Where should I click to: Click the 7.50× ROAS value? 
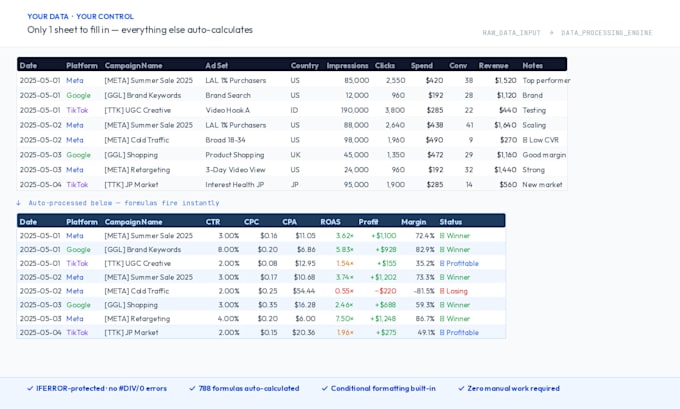coord(345,319)
